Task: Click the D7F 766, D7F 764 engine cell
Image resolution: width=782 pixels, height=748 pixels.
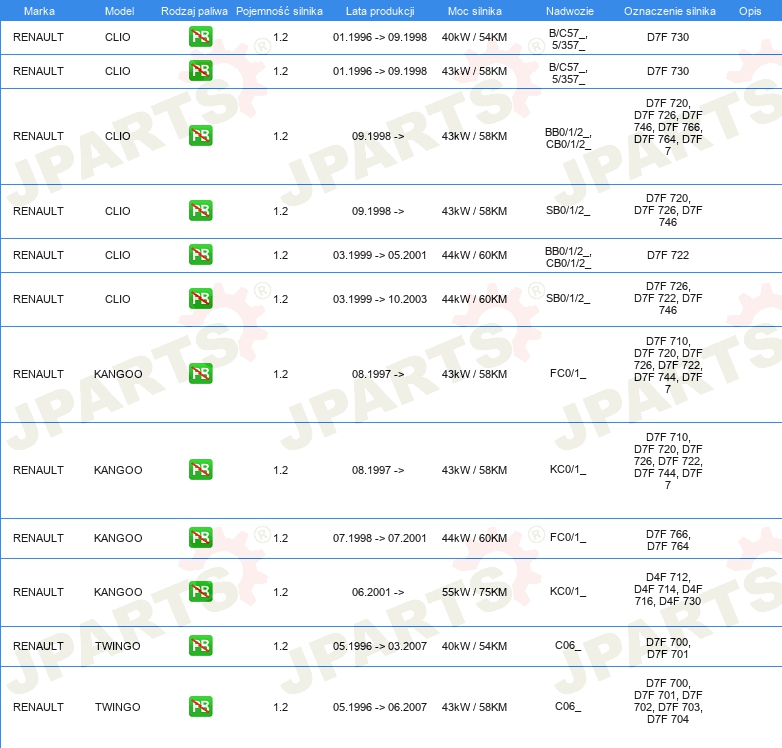Action: point(668,540)
